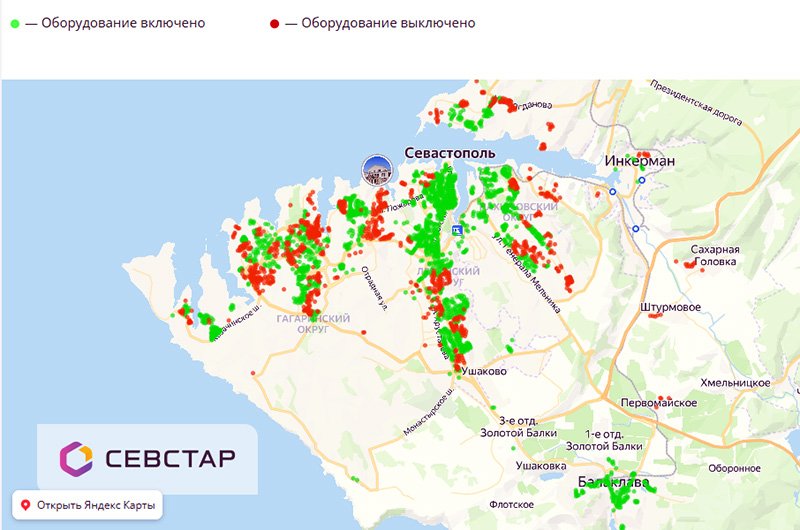This screenshot has height=530, width=800.
Task: Click the 'Штурмовое' village label
Action: 670,308
